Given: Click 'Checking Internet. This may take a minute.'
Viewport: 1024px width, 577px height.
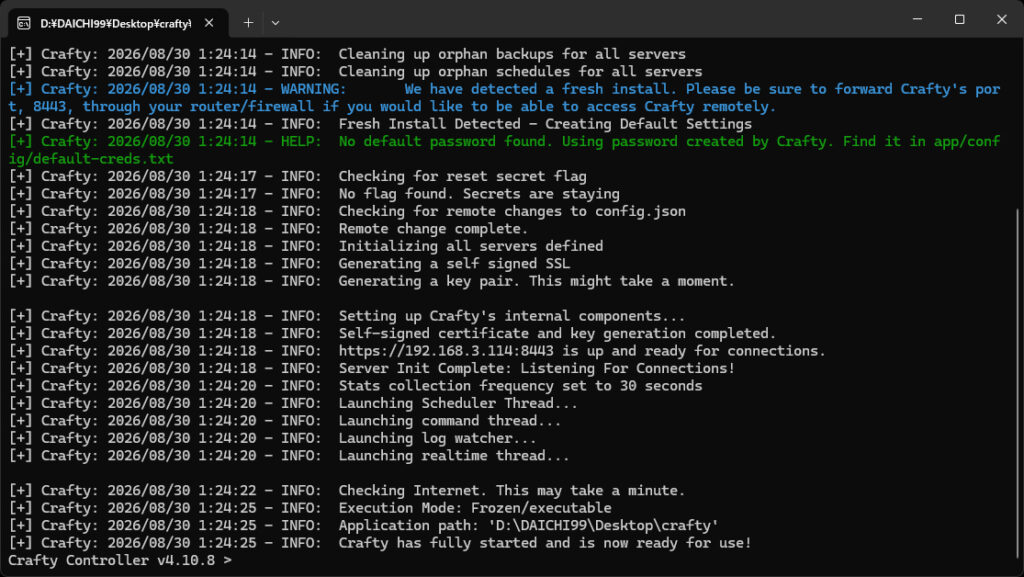Looking at the screenshot, I should pyautogui.click(x=512, y=490).
